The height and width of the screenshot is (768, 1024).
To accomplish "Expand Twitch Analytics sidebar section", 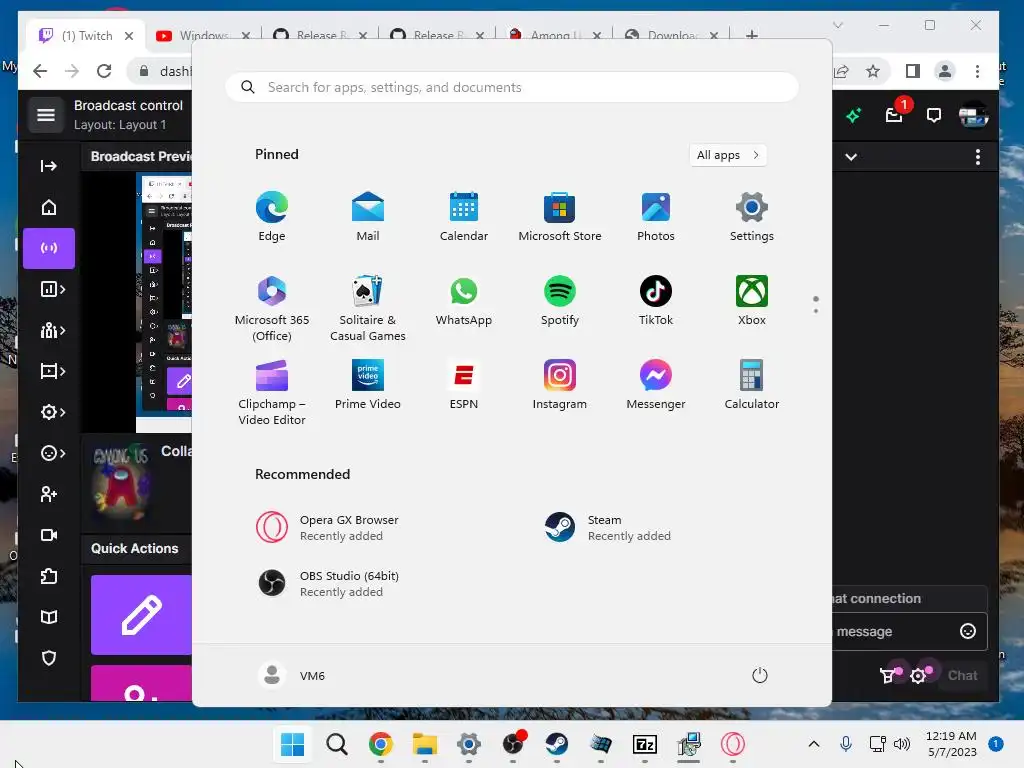I will [52, 289].
